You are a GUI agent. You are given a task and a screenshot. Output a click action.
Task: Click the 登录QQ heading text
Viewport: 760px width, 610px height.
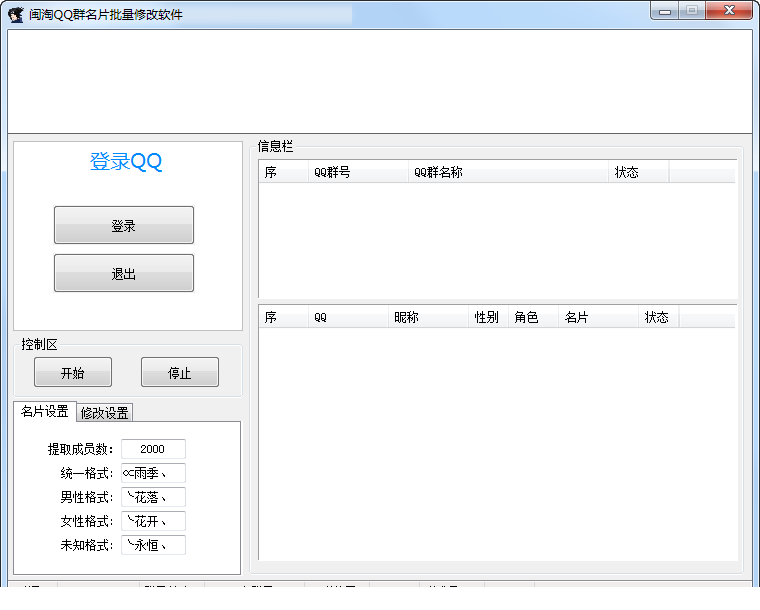pos(126,161)
